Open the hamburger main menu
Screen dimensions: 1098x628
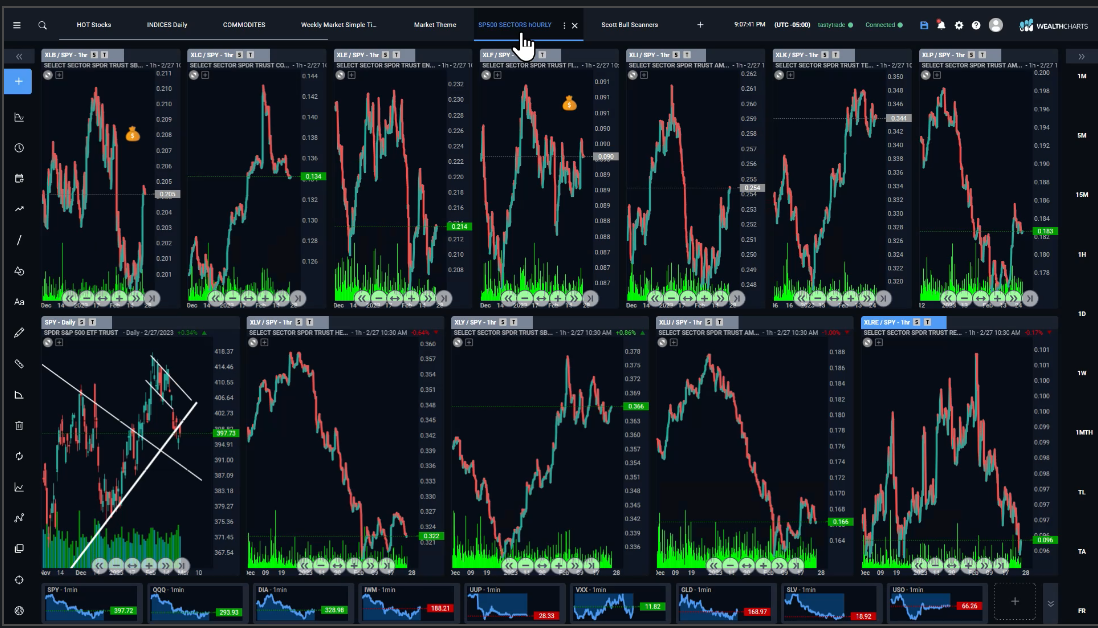click(x=17, y=25)
